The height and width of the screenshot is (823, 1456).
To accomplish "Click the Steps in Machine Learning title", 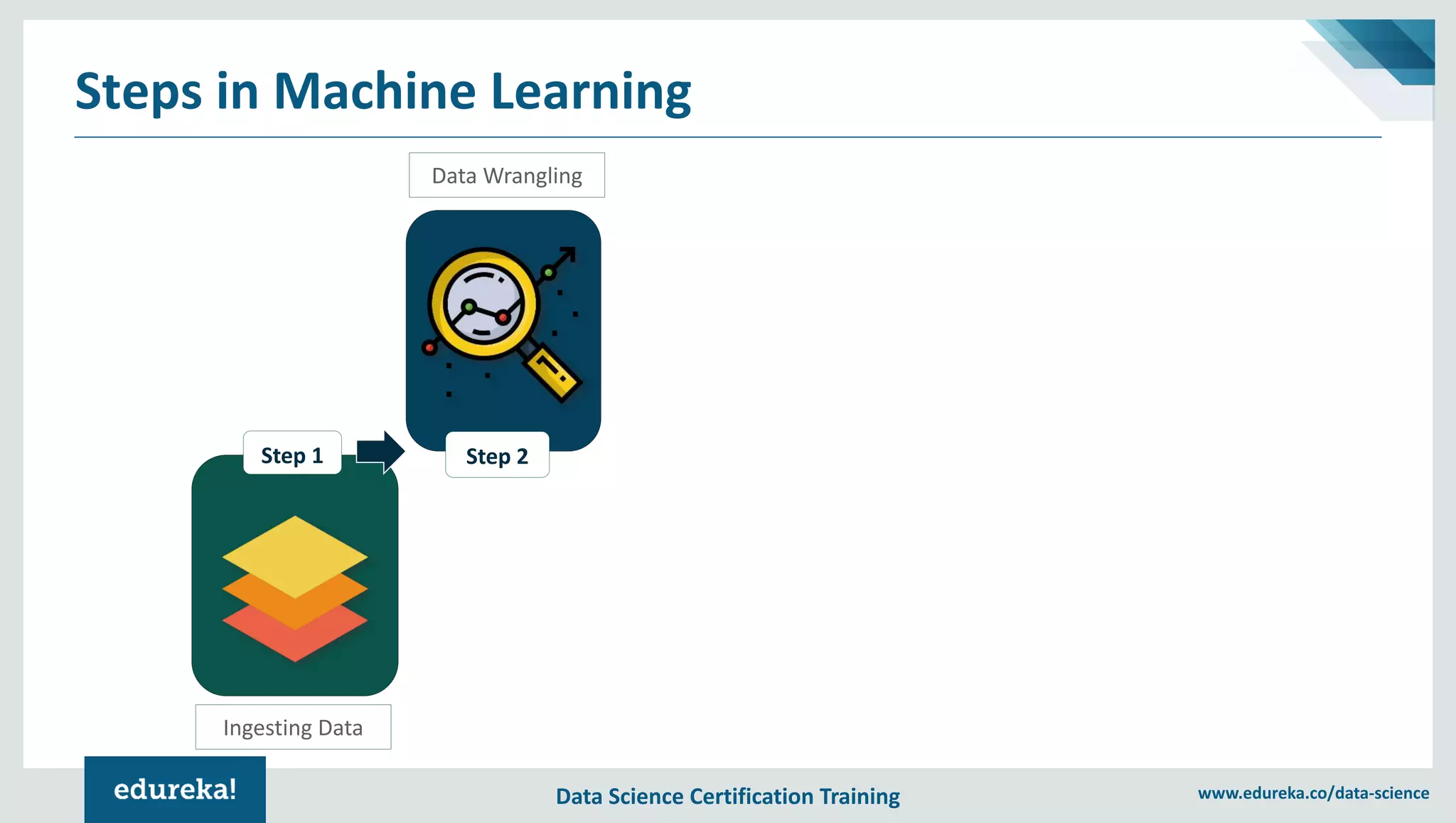I will click(383, 91).
